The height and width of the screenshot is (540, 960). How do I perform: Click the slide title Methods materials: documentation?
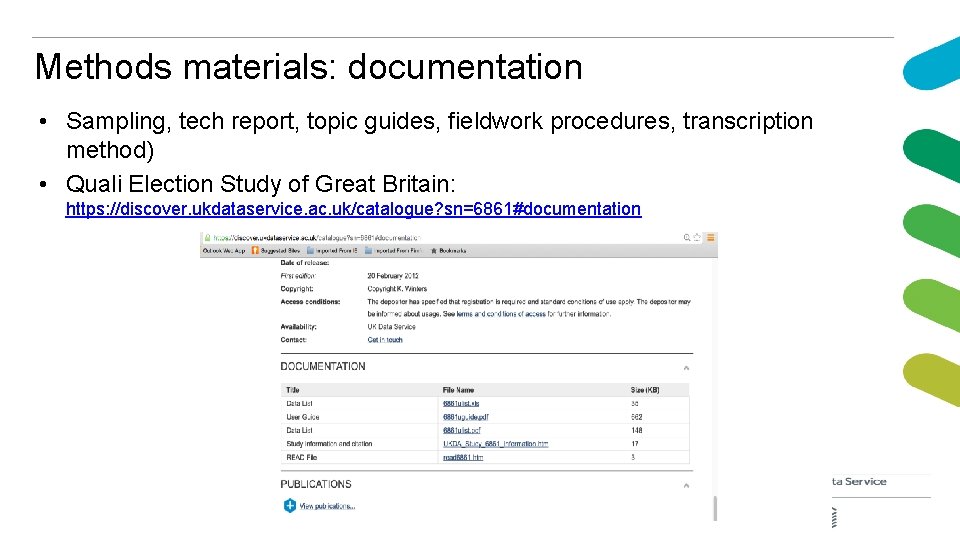click(309, 67)
